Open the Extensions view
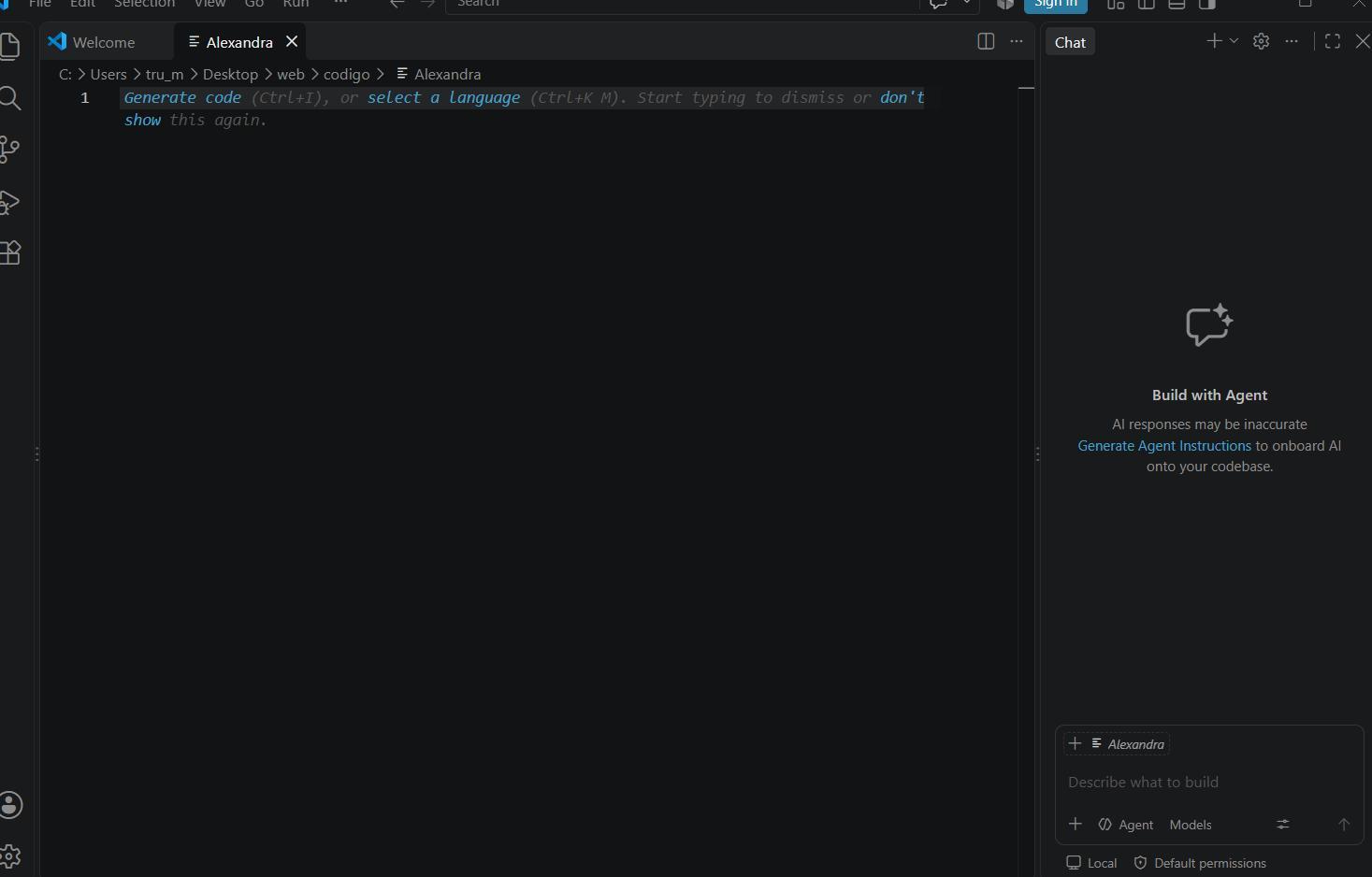 click(x=9, y=252)
